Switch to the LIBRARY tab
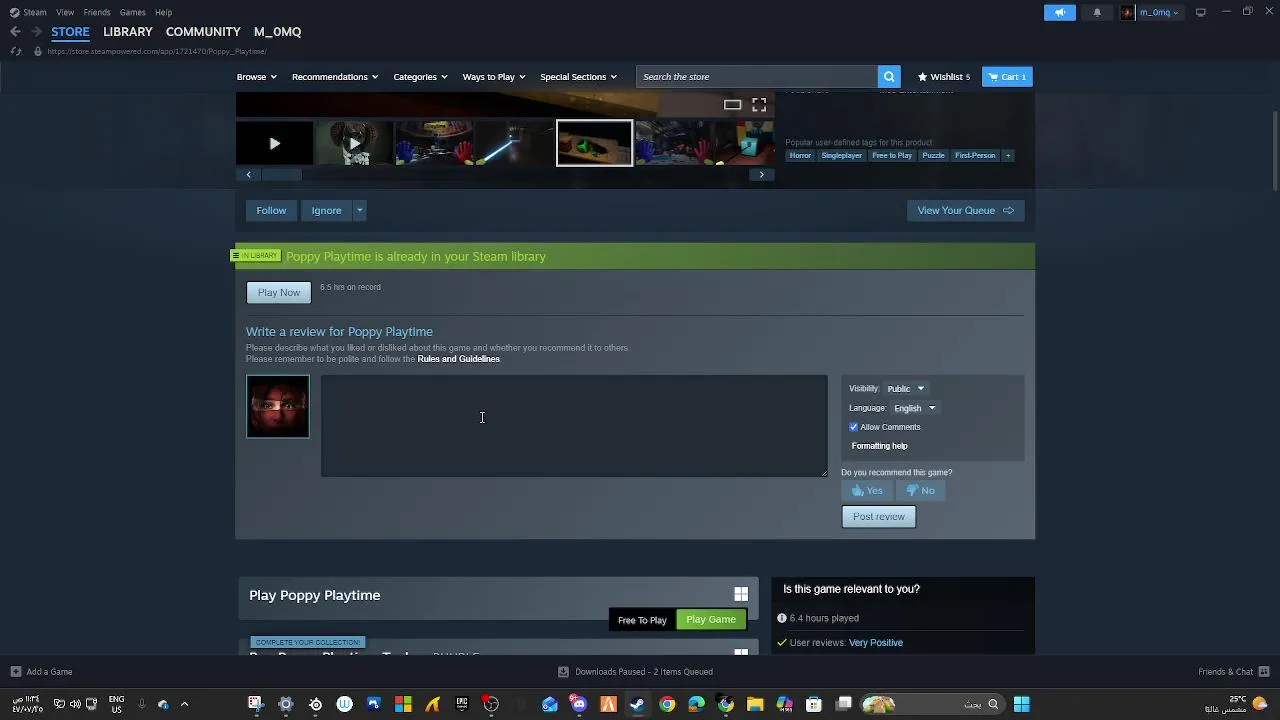This screenshot has width=1280, height=720. (128, 32)
